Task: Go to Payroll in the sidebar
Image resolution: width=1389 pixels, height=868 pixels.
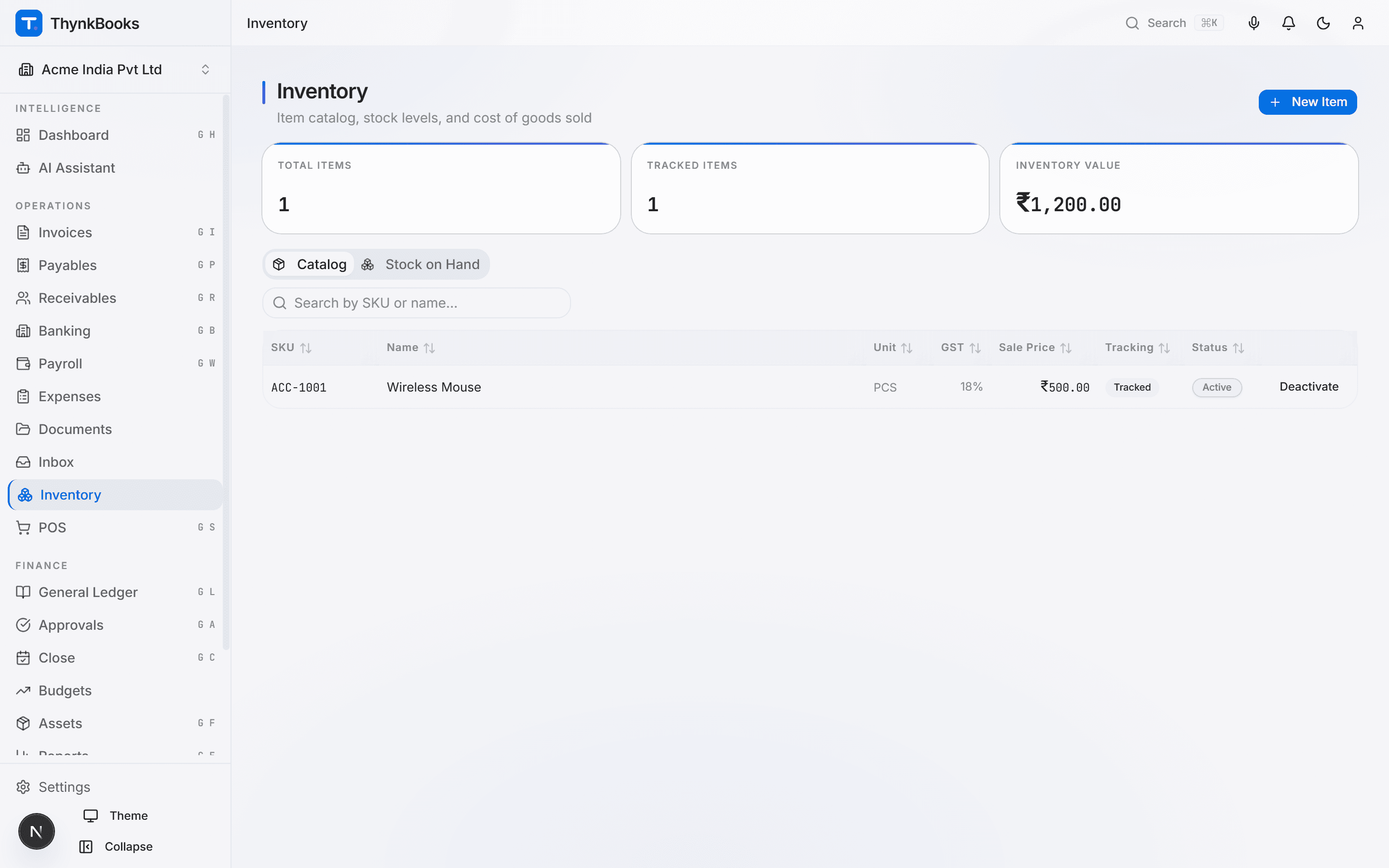Action: (115, 364)
